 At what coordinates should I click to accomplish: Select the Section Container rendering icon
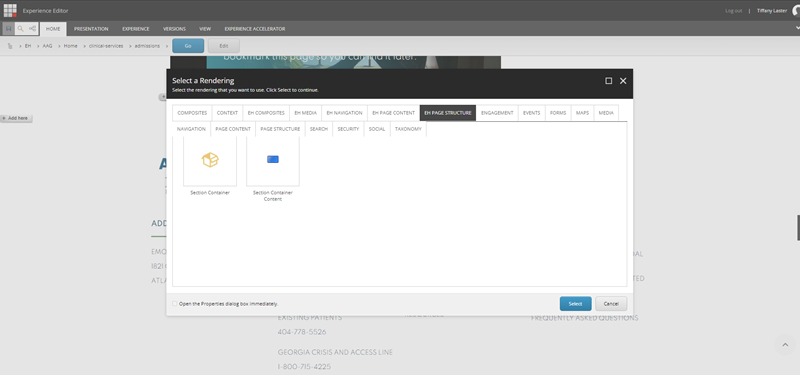click(x=210, y=160)
